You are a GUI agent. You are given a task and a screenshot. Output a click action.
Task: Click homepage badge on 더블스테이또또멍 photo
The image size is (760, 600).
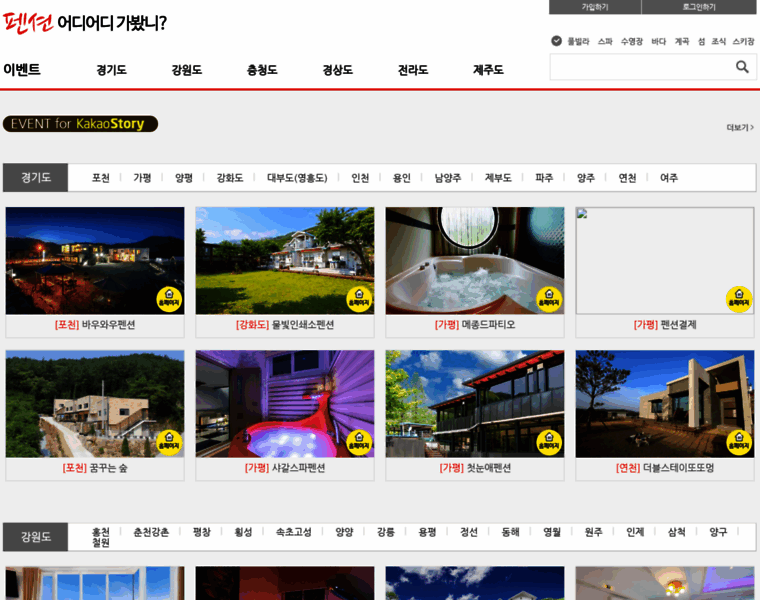[x=739, y=442]
